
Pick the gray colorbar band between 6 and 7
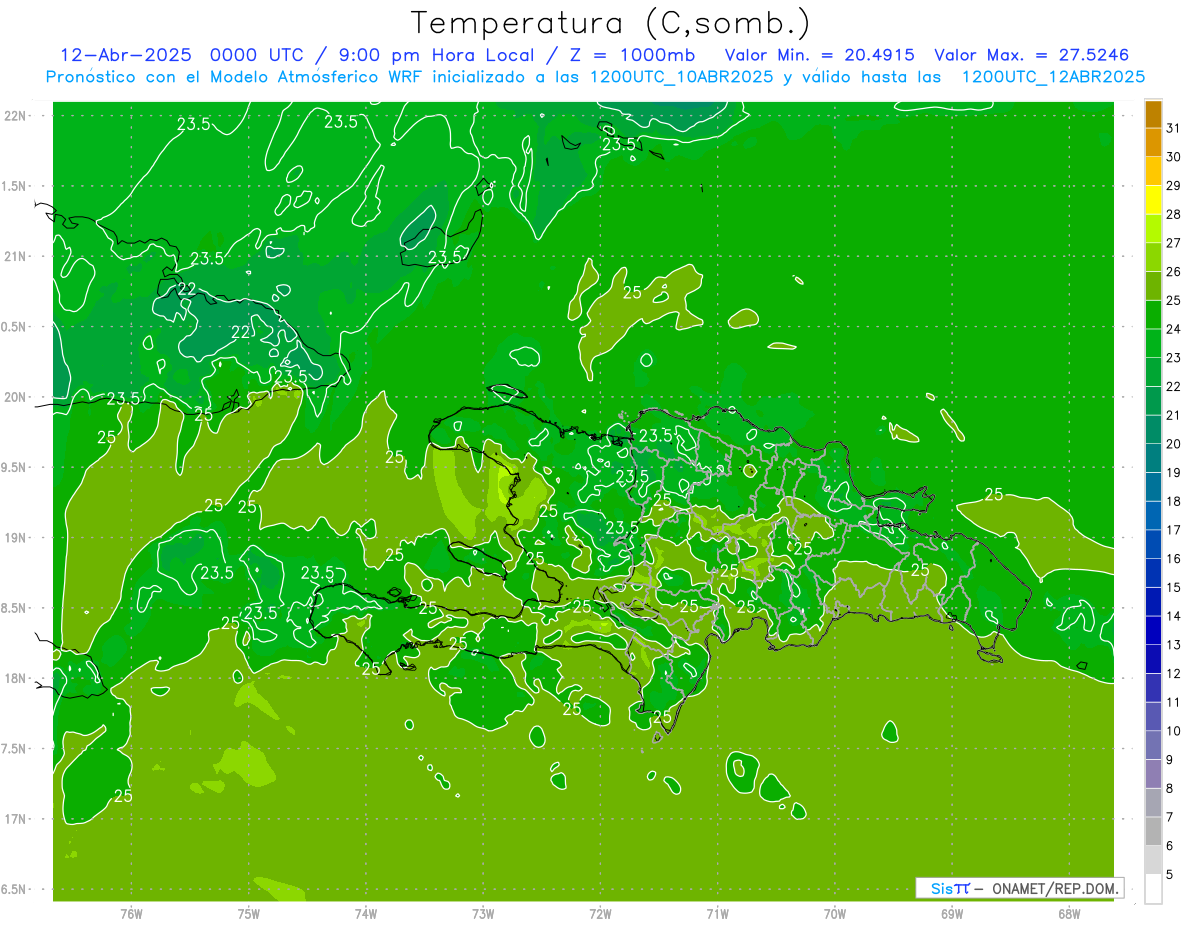(x=1153, y=831)
